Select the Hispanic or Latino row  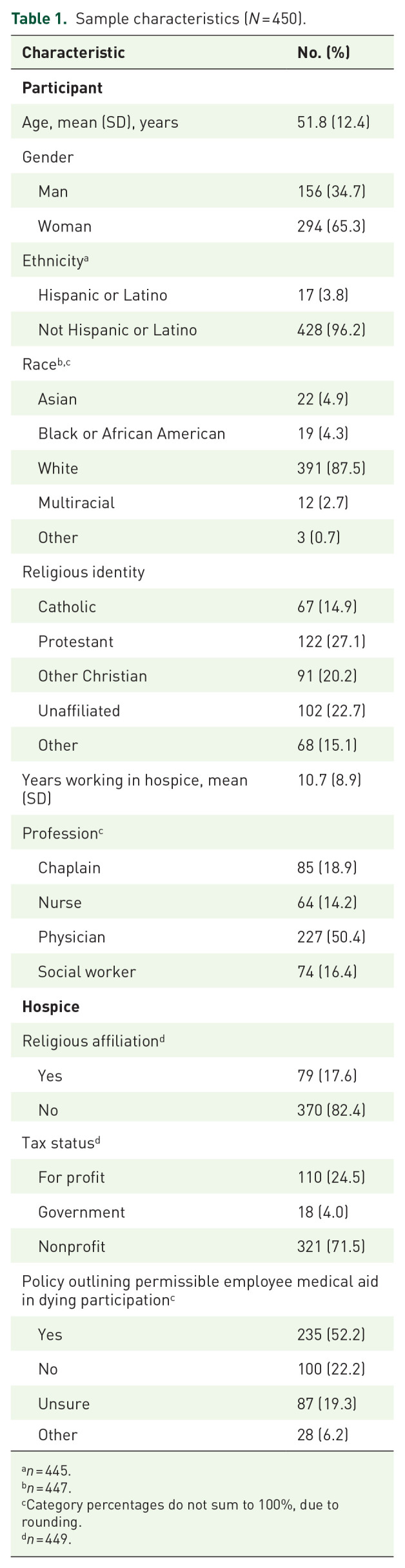click(x=202, y=295)
